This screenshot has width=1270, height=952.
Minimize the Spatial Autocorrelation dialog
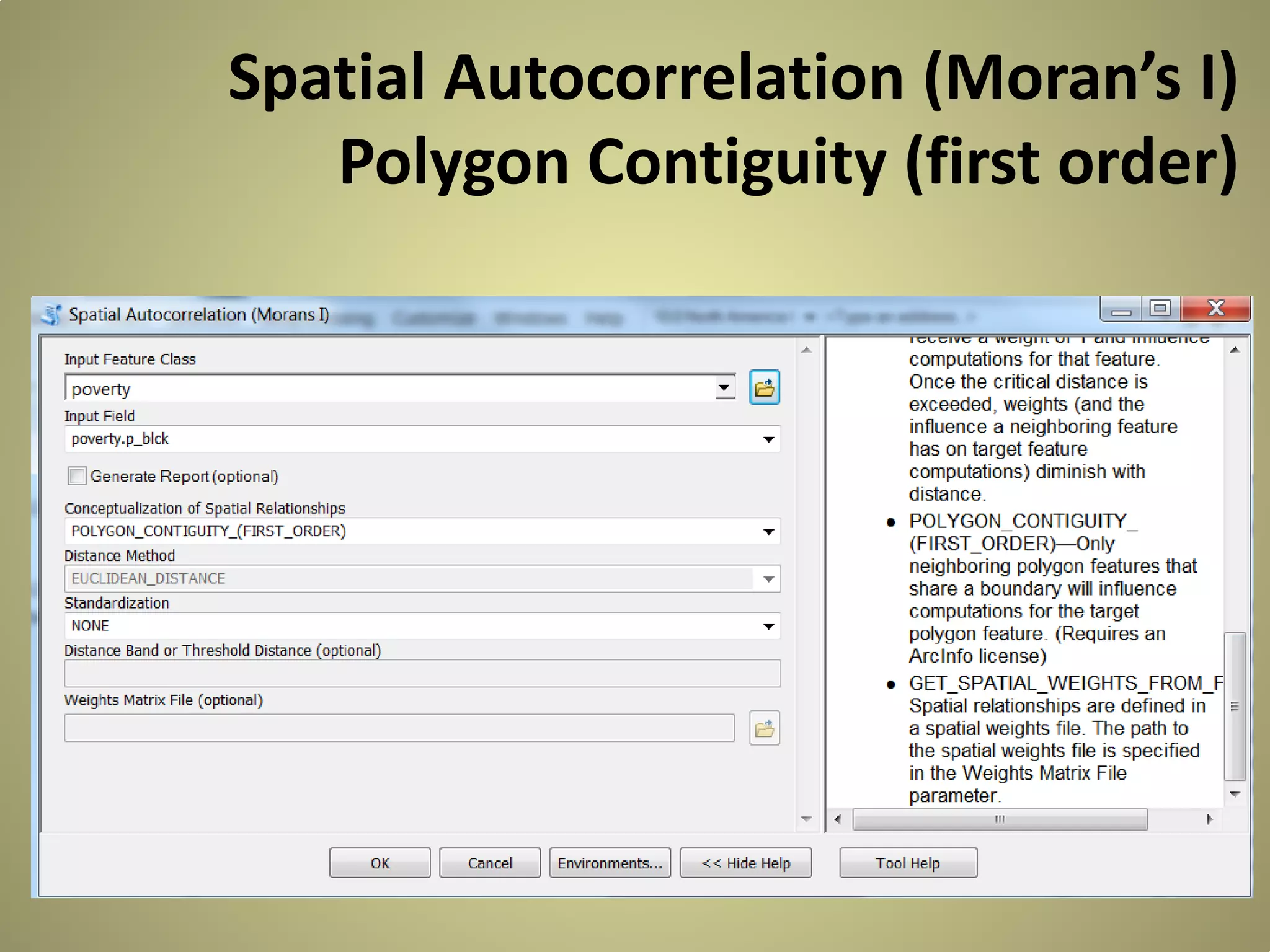(1121, 309)
